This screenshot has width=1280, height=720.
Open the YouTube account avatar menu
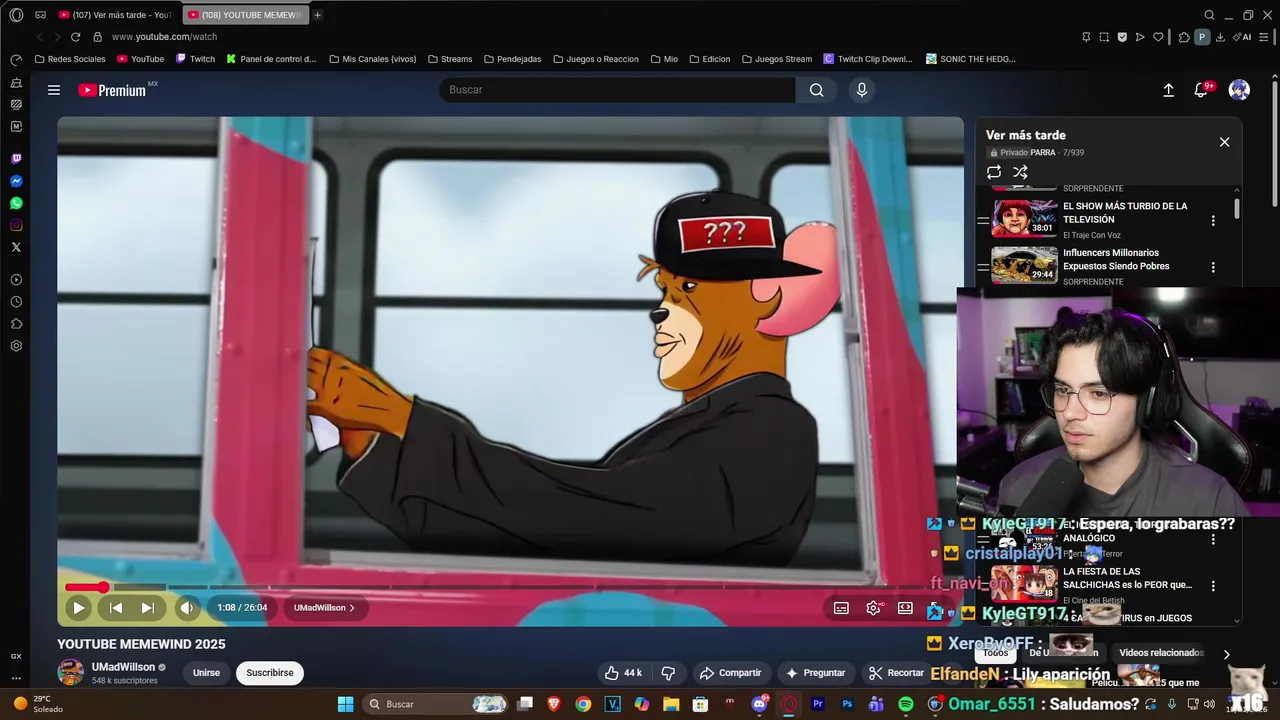coord(1239,90)
